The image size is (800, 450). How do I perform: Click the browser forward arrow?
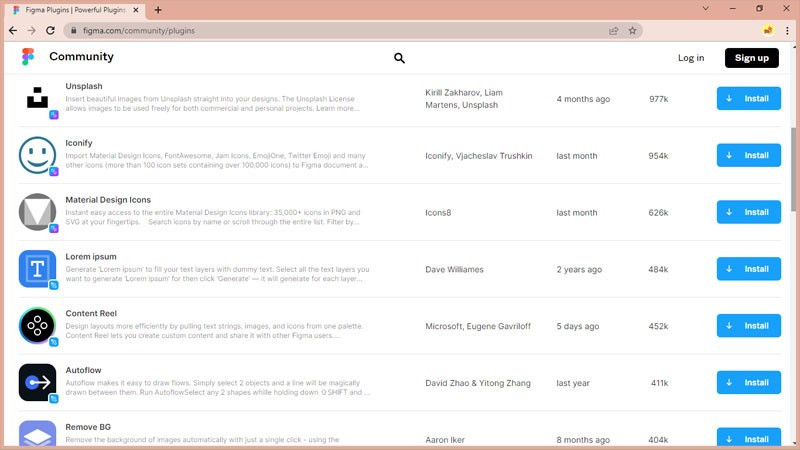(32, 31)
